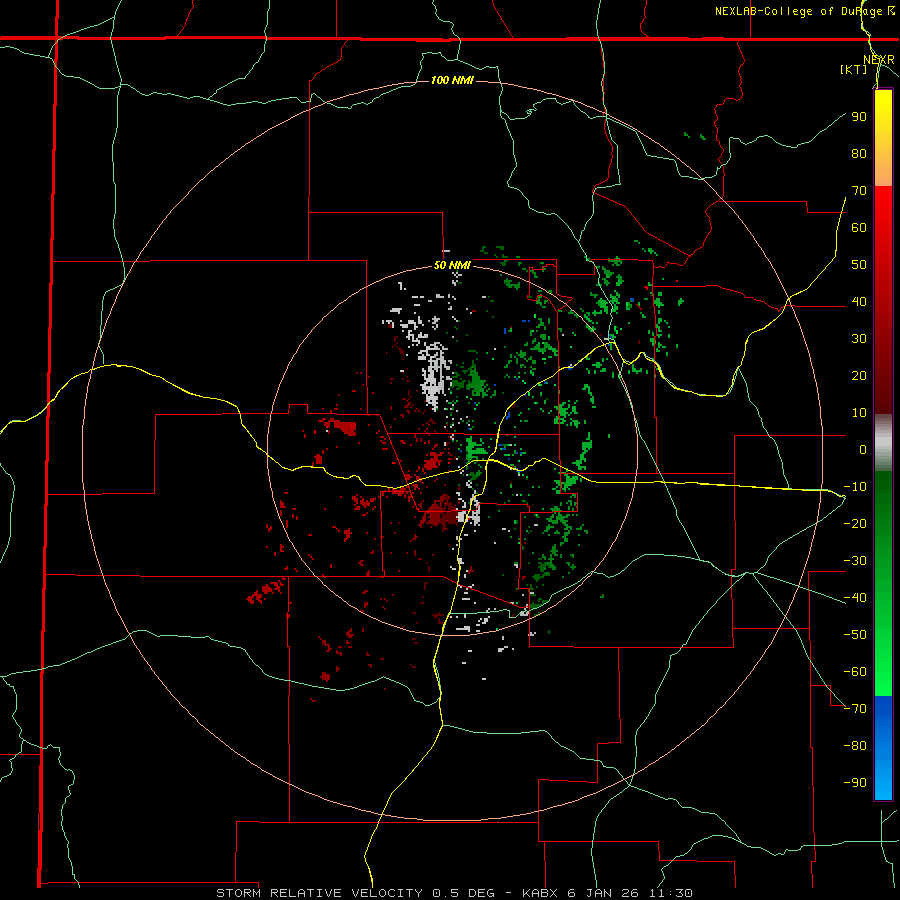
Task: Click the 30 value on velocity scale
Action: coord(859,339)
